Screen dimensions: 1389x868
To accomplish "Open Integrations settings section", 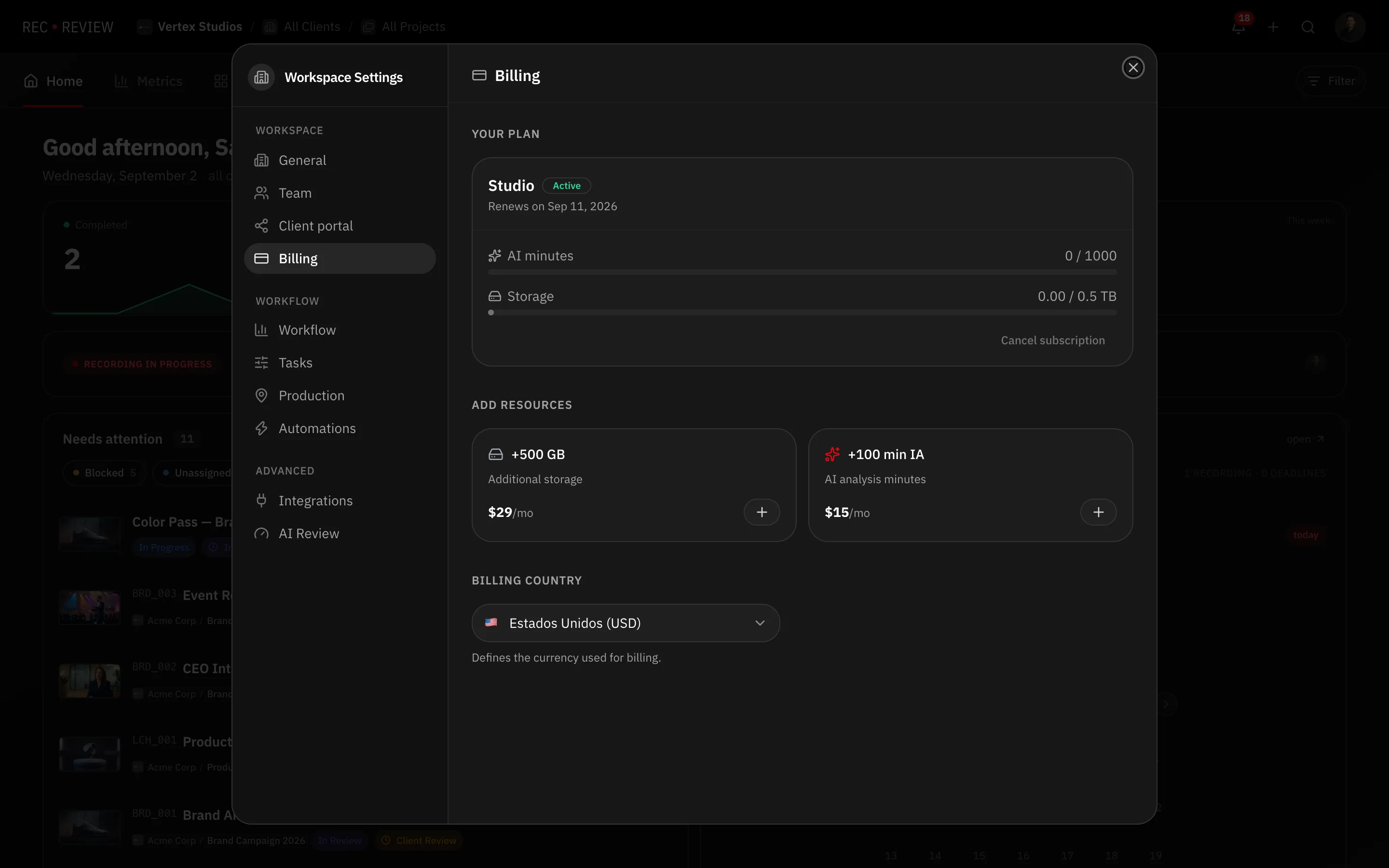I will click(340, 501).
